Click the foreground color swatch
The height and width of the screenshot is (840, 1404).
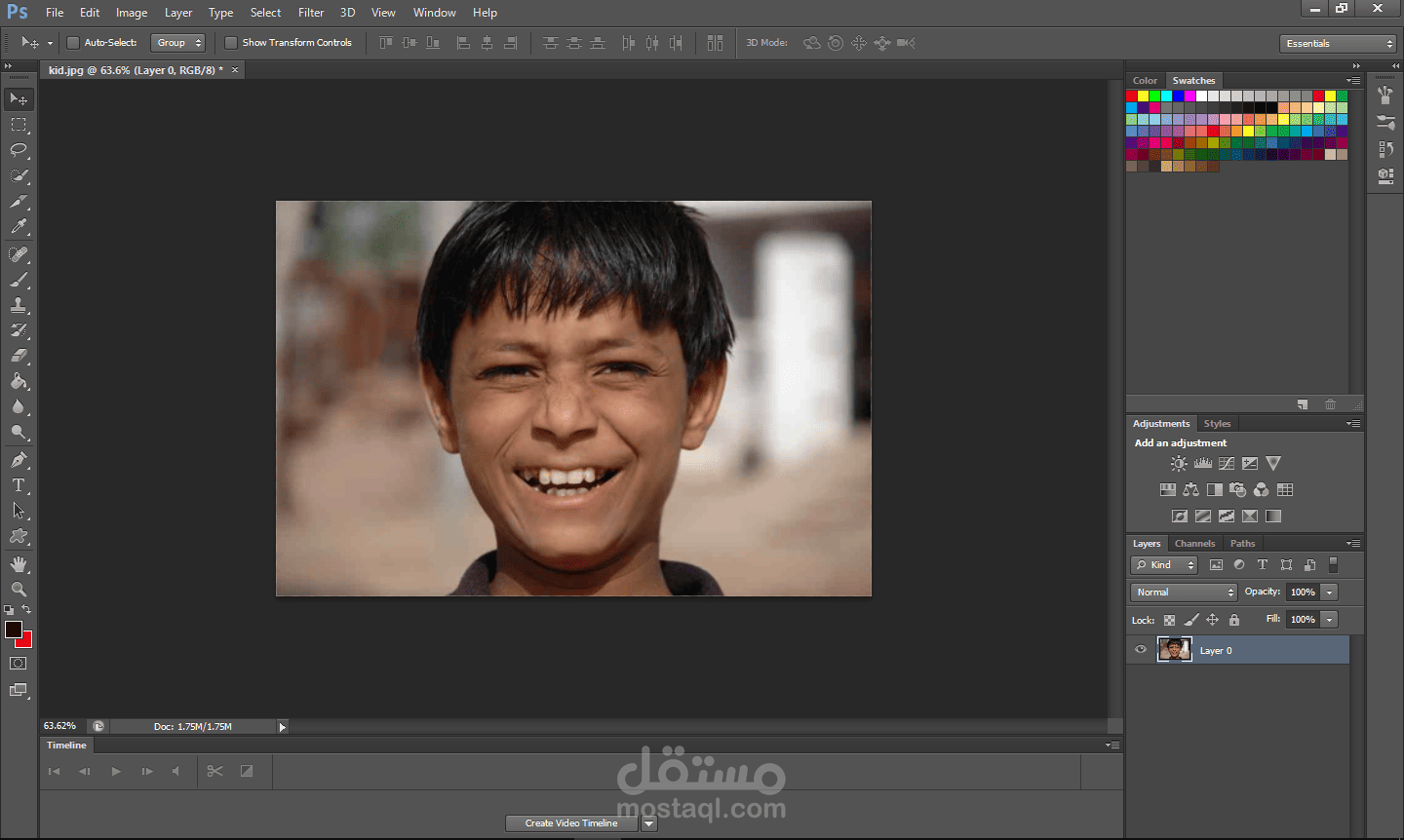tap(13, 630)
